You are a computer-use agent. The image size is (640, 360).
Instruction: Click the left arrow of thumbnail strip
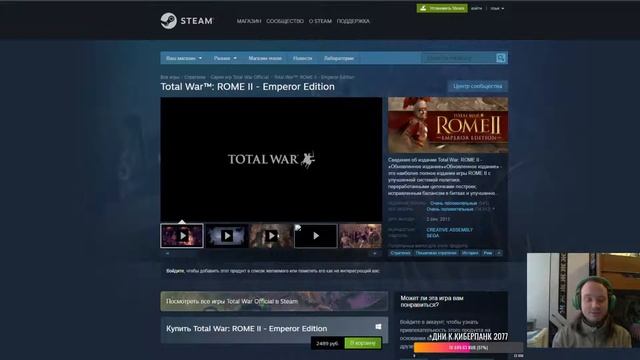pos(167,253)
